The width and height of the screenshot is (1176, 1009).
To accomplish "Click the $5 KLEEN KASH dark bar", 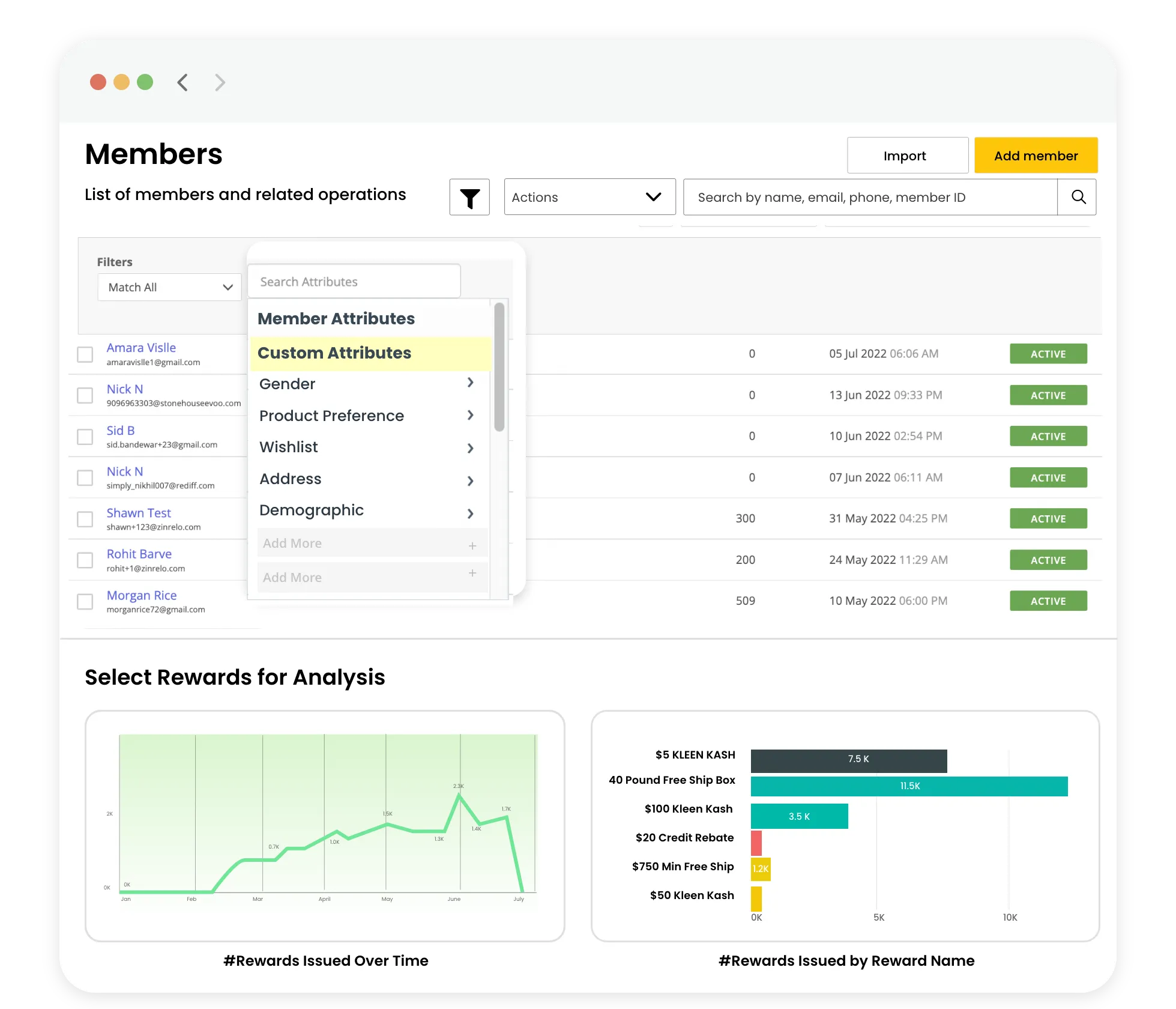I will point(849,761).
